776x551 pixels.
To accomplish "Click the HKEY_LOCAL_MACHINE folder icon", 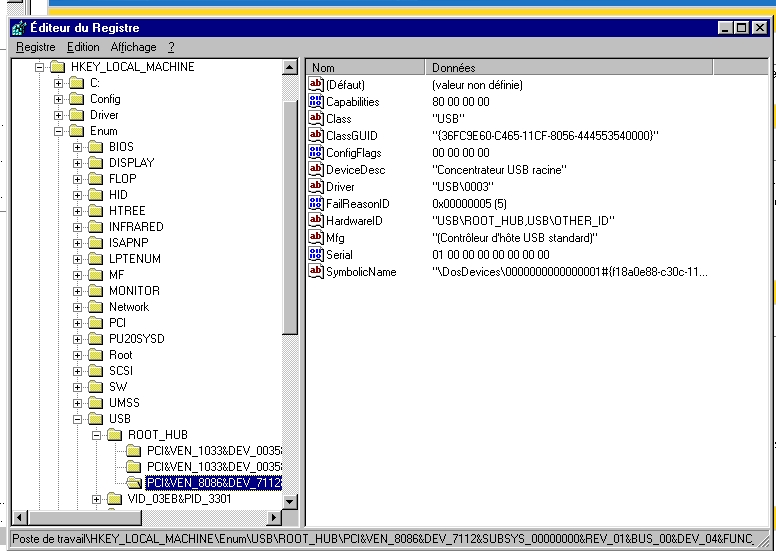I will point(58,66).
